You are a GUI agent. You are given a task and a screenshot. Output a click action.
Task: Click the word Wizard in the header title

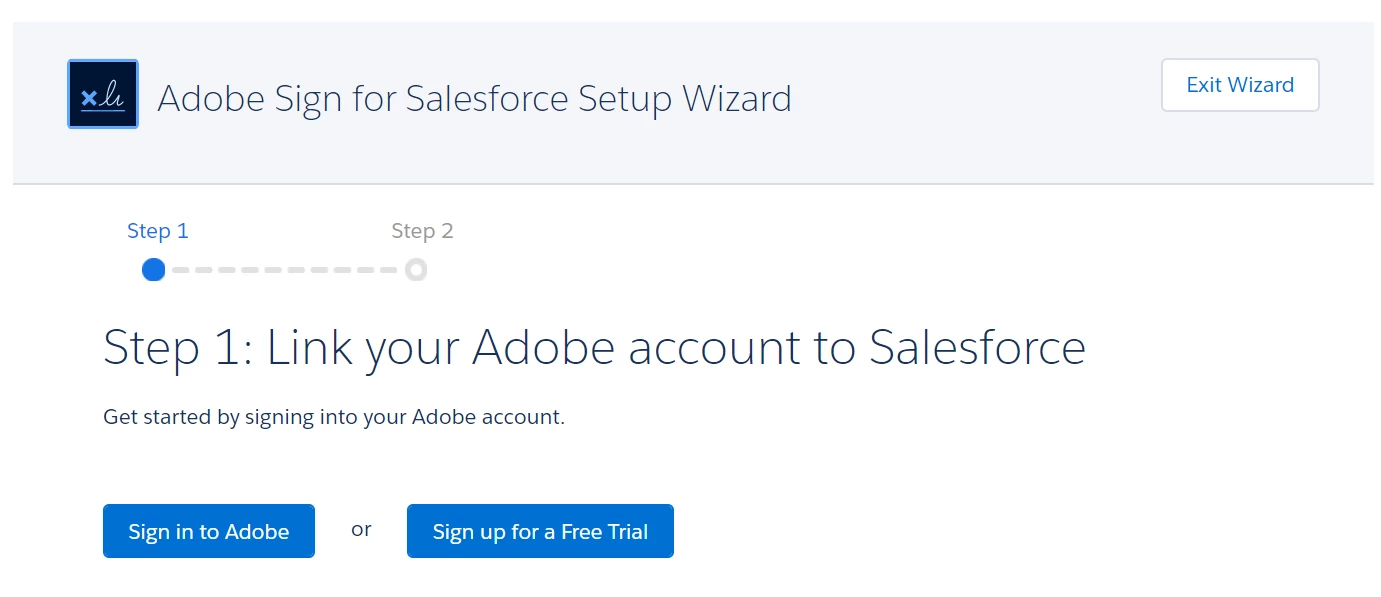[x=736, y=99]
